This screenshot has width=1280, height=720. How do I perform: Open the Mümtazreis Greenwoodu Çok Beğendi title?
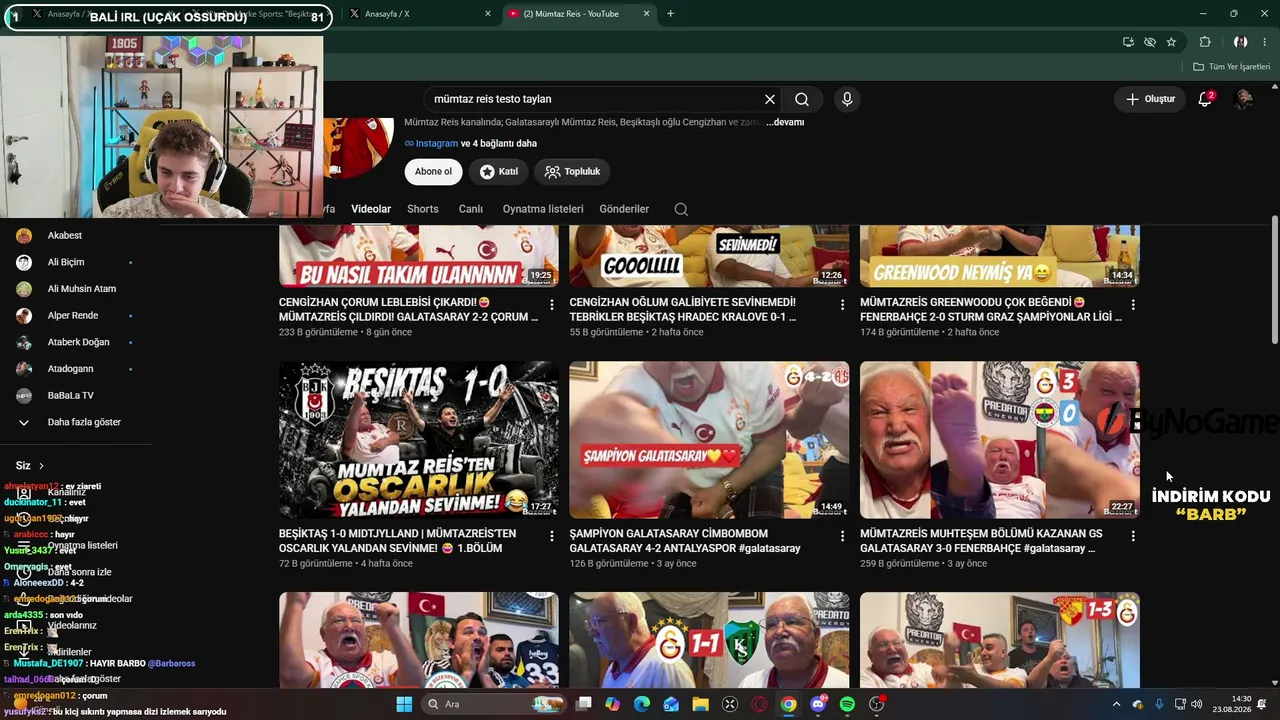[991, 309]
